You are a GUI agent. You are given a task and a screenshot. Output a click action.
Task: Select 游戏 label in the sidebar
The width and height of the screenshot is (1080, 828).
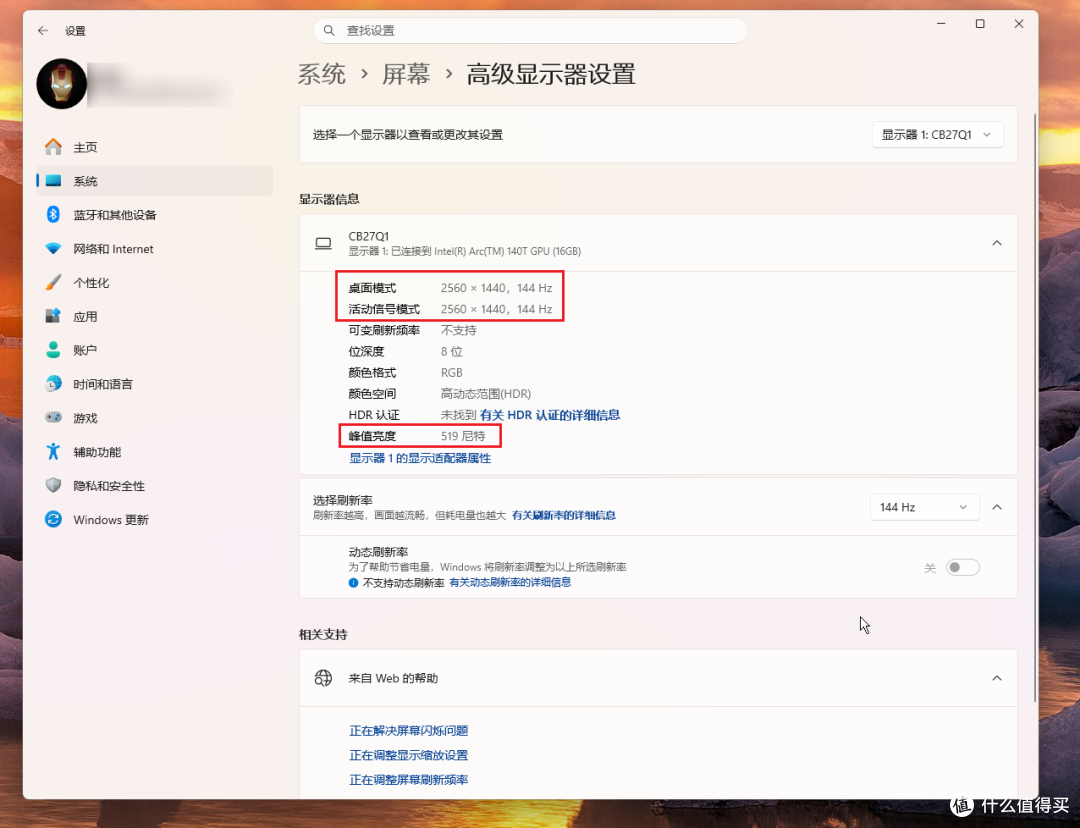click(85, 418)
